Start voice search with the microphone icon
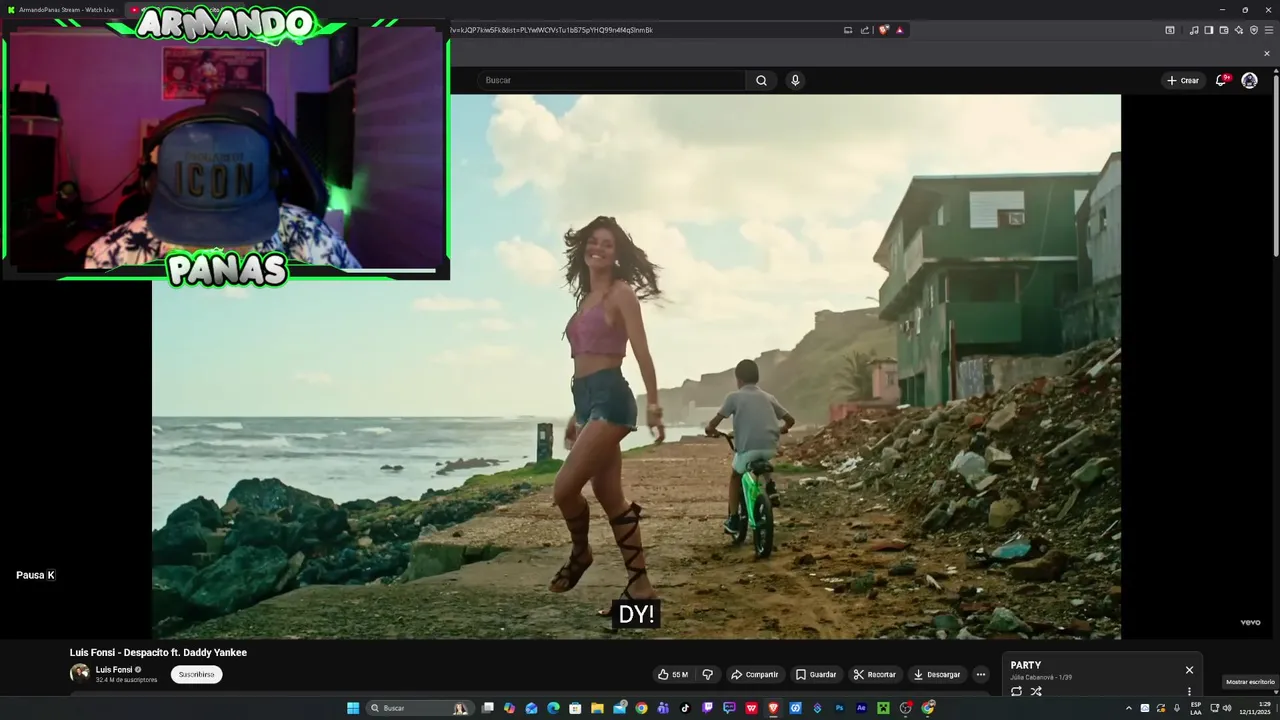Screen dimensions: 1280x720 point(795,80)
